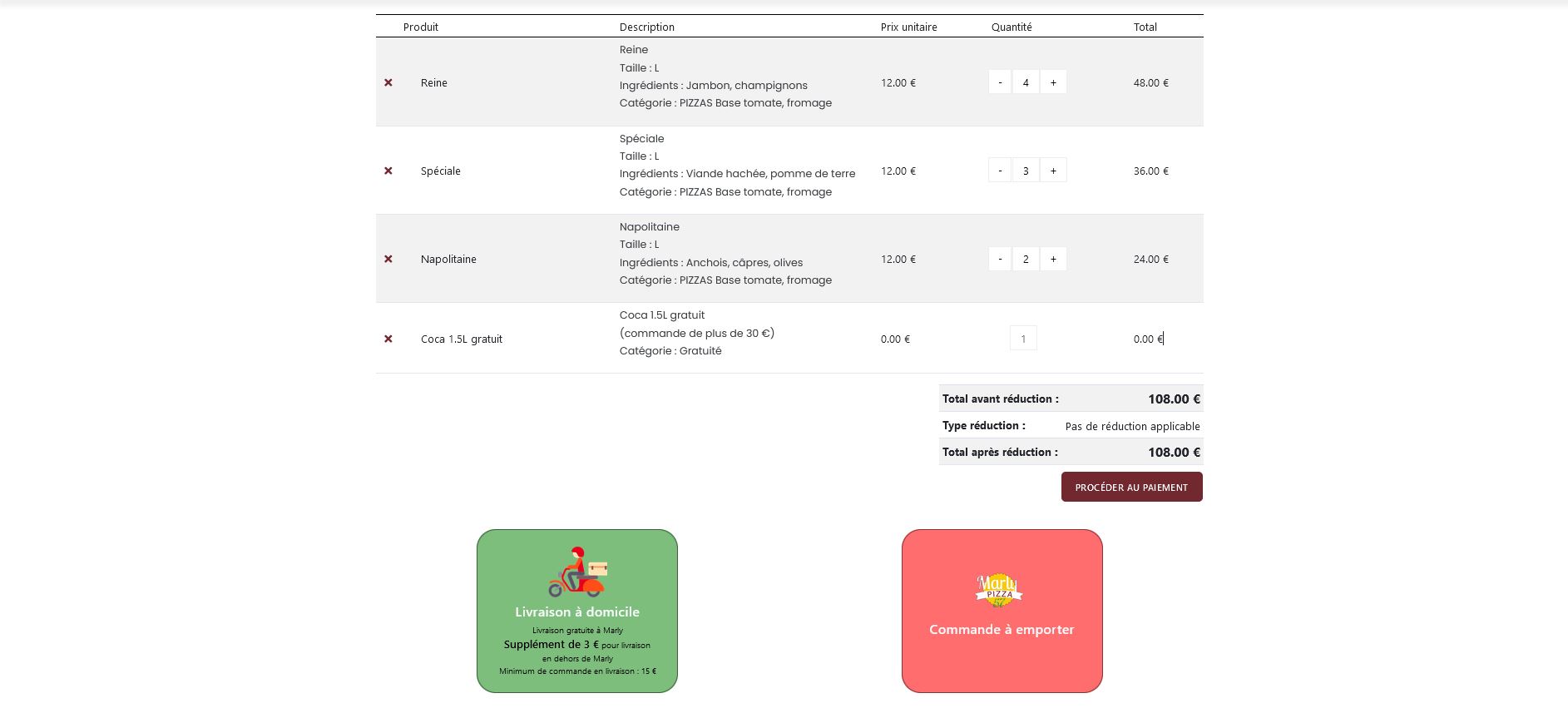This screenshot has height=718, width=1568.
Task: Click the Marly Pizza logo
Action: (999, 590)
